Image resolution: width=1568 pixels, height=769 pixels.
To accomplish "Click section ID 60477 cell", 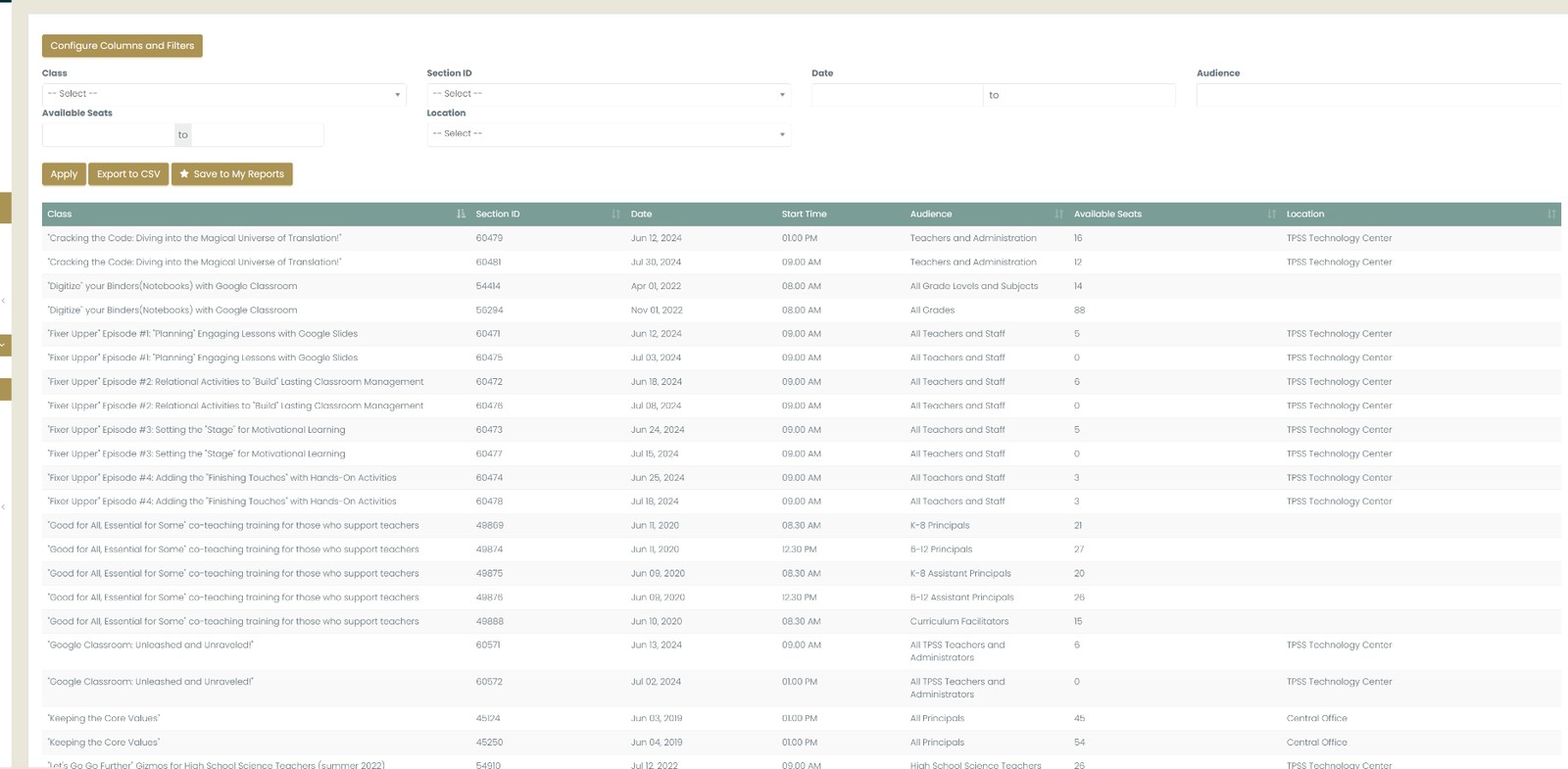I will 489,454.
